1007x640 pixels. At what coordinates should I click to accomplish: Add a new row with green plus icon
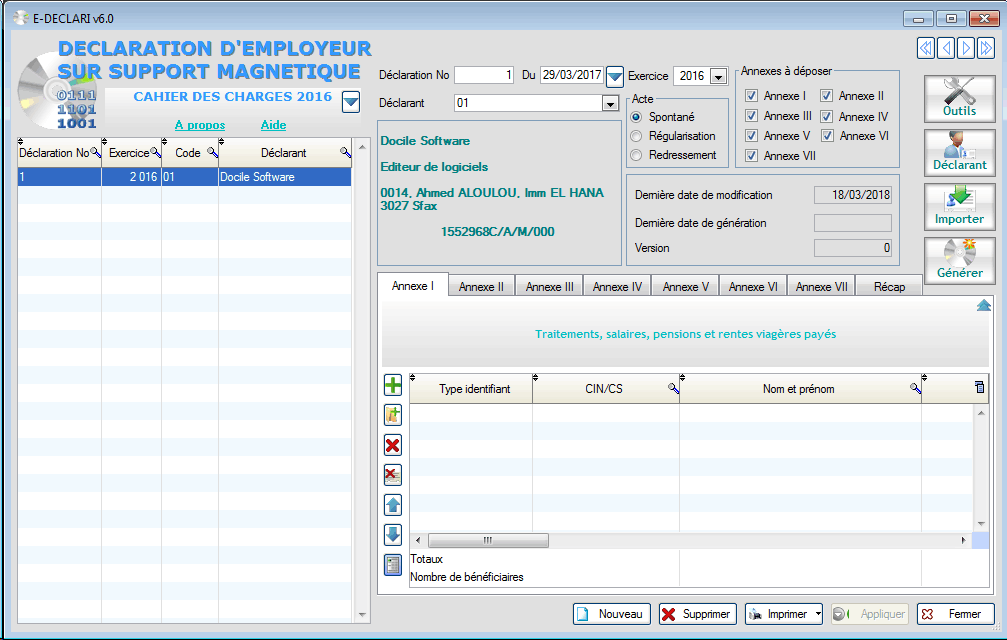pyautogui.click(x=392, y=385)
